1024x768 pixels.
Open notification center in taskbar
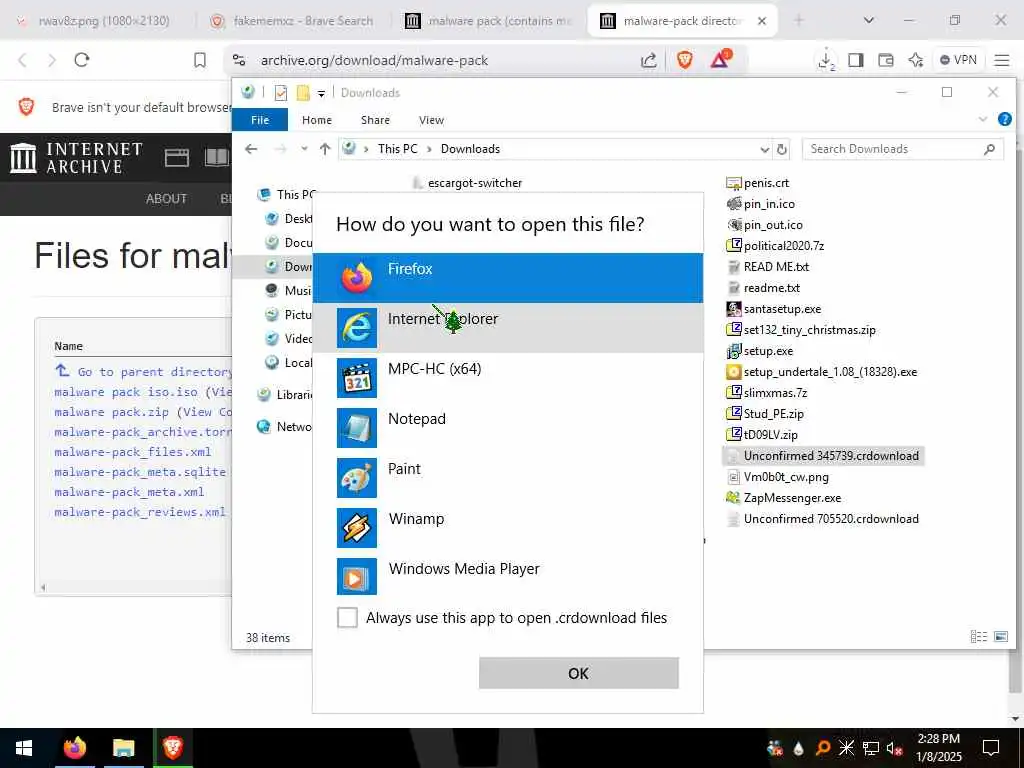click(x=991, y=748)
